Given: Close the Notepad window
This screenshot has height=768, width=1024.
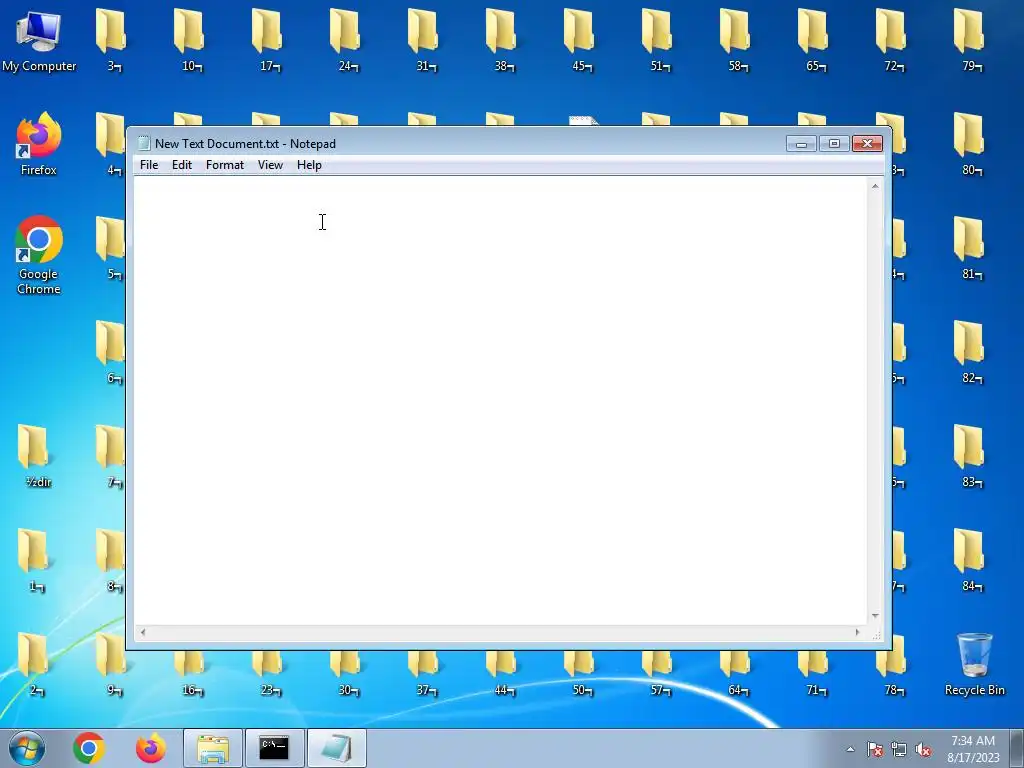Looking at the screenshot, I should tap(867, 144).
